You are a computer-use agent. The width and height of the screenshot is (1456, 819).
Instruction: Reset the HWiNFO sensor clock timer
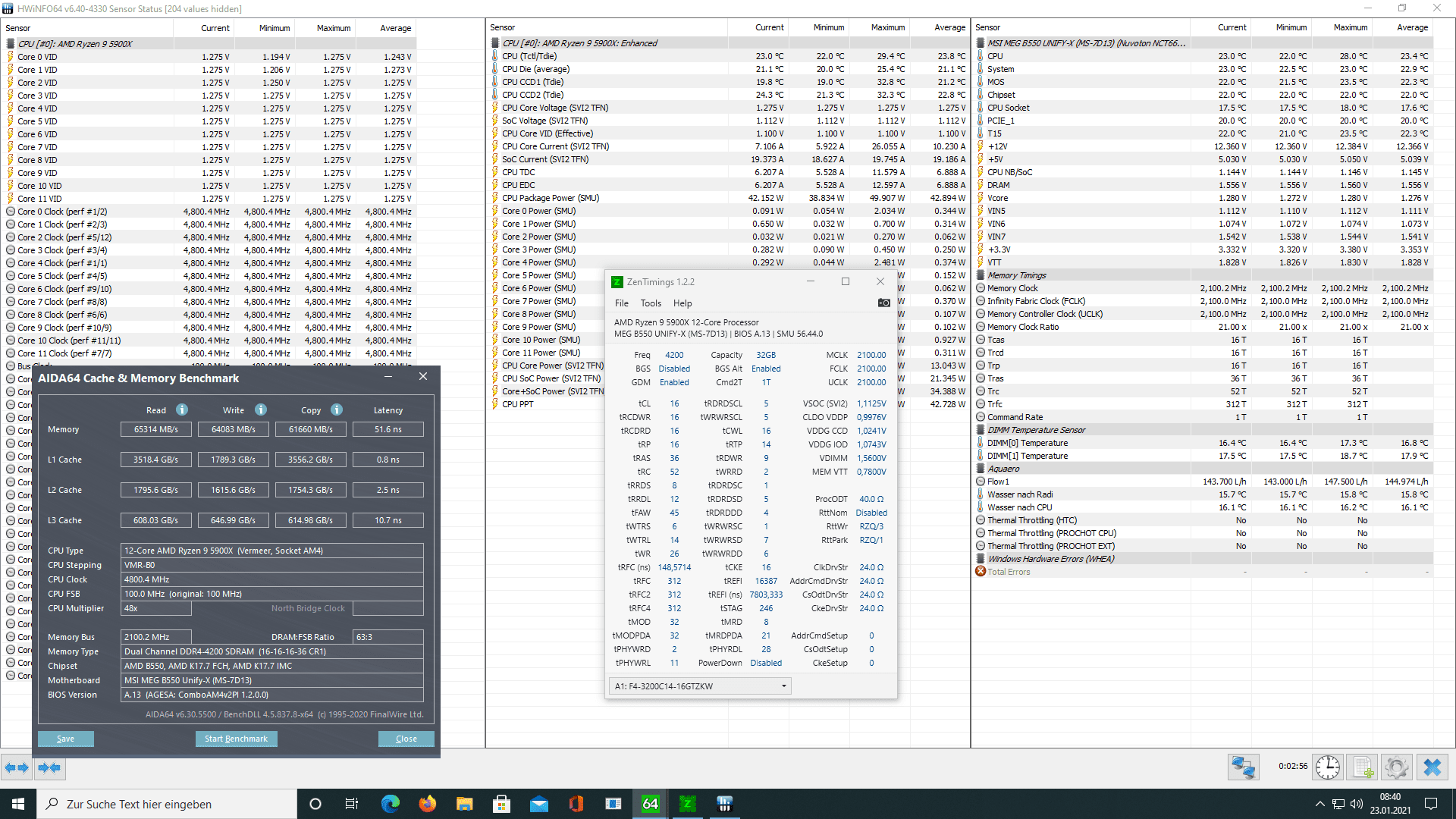tap(1327, 767)
